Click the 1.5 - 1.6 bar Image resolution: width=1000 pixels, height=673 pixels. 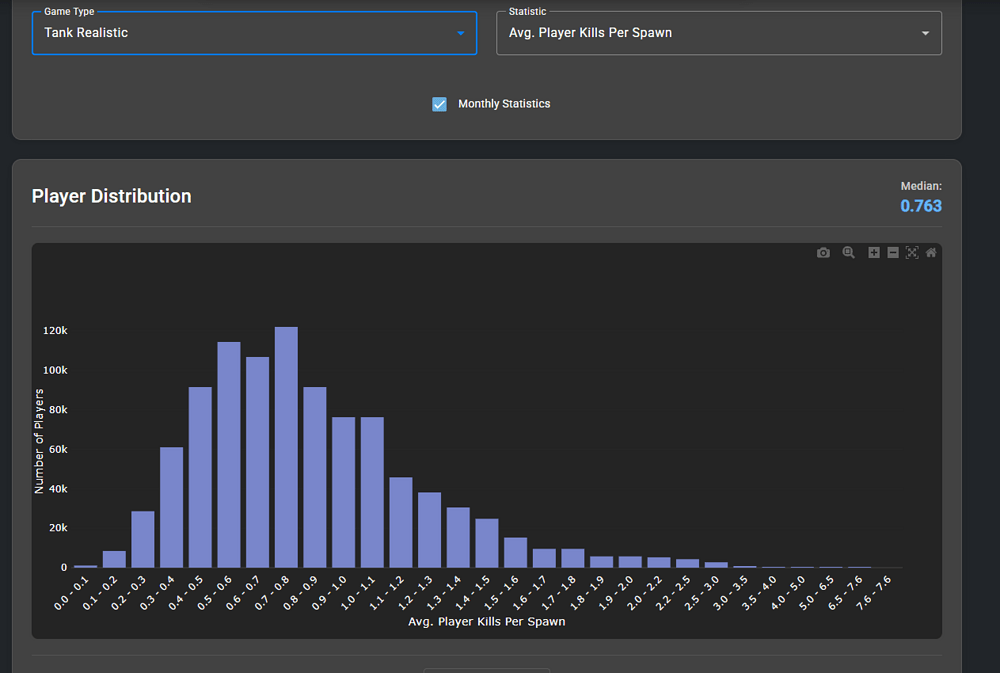516,552
